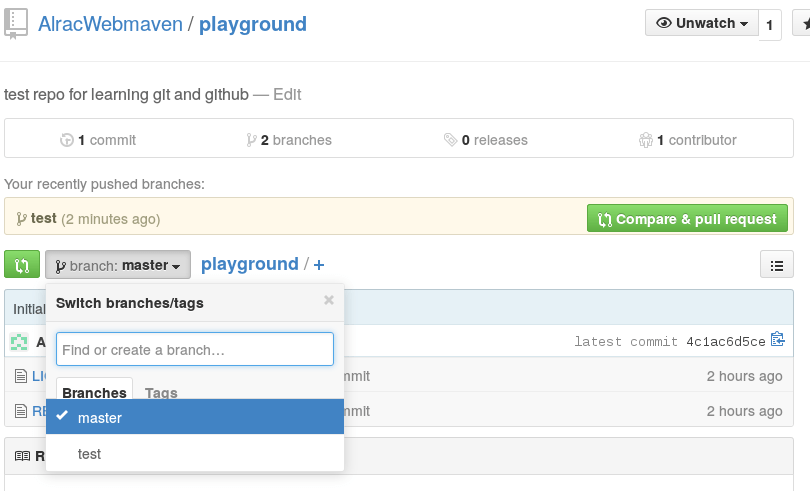Viewport: 810px width, 491px height.
Task: Click Edit link beside the repo description
Action: point(287,95)
